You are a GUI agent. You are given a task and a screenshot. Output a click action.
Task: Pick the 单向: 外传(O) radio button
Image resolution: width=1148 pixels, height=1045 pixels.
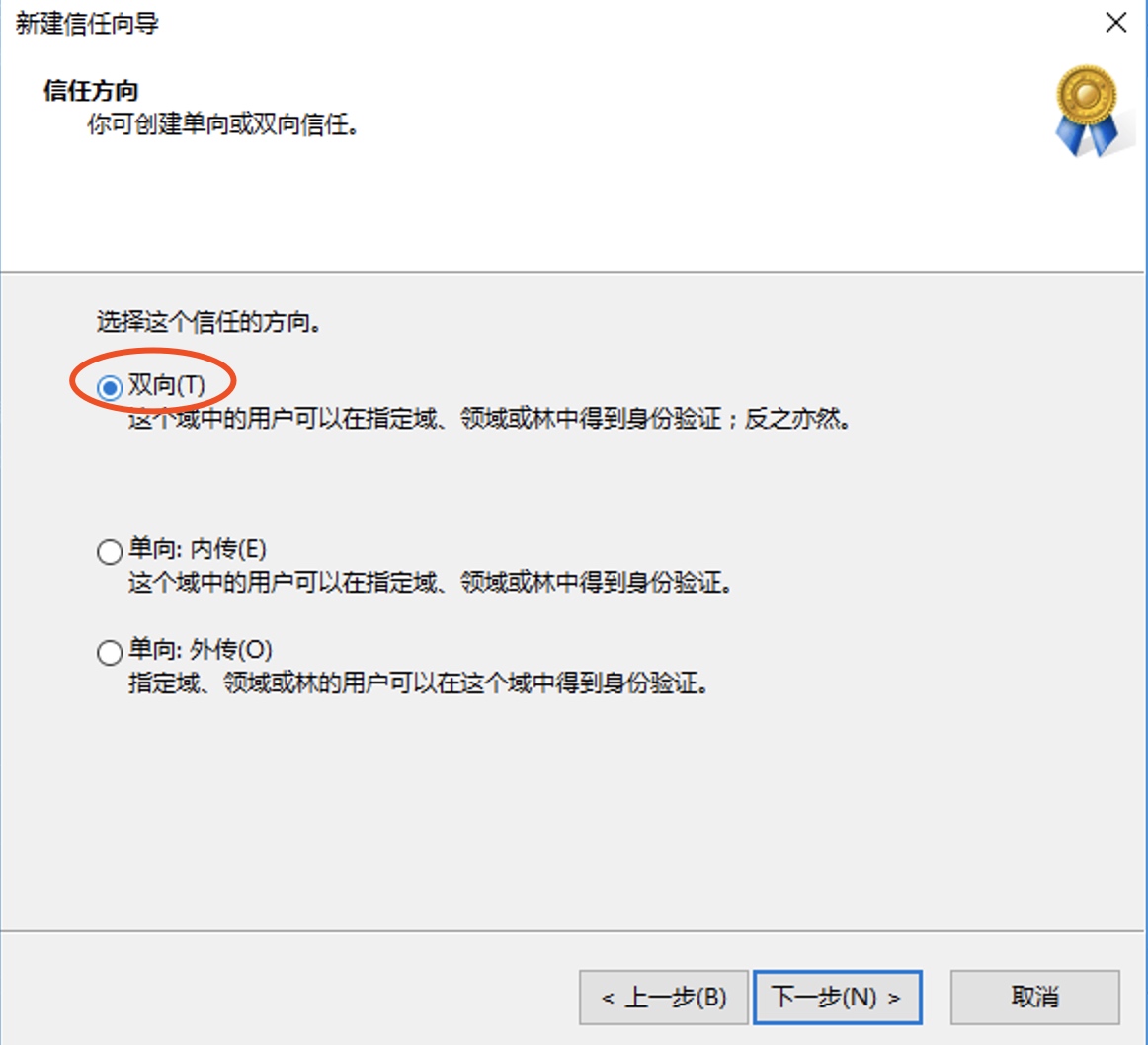(110, 652)
